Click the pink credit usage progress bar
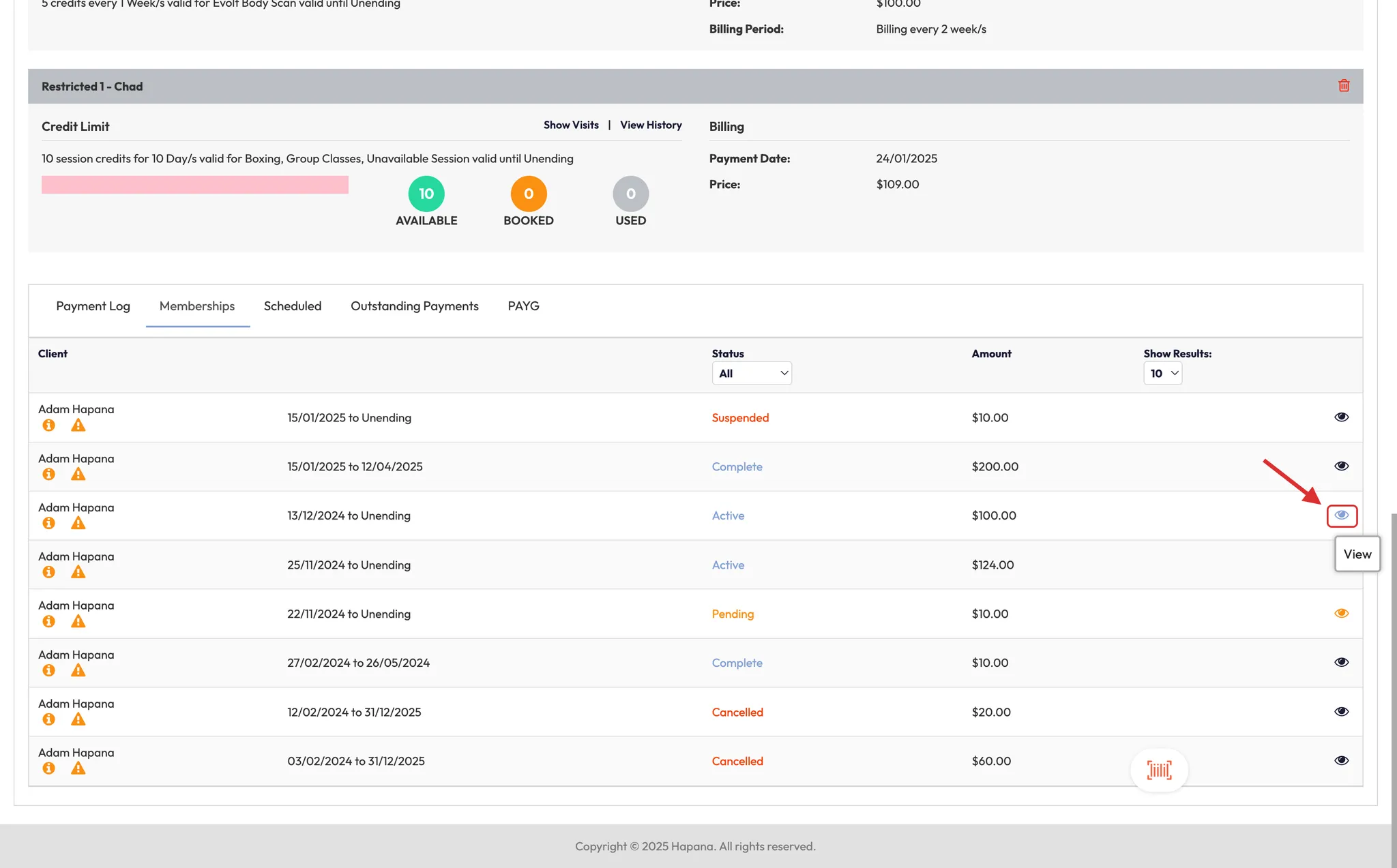Viewport: 1397px width, 868px height. pyautogui.click(x=195, y=185)
